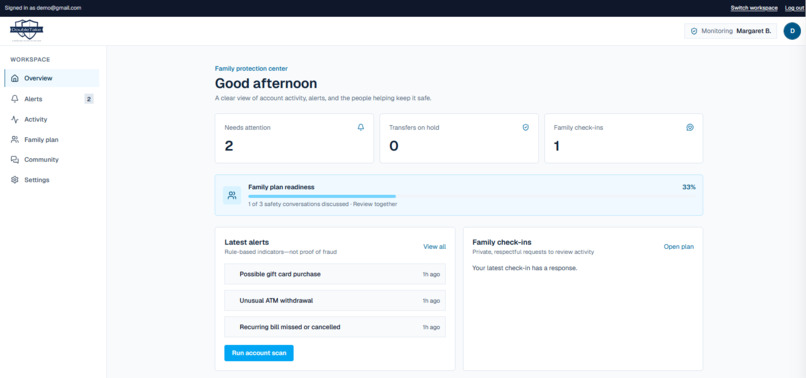Click the Family plan readiness title
The height and width of the screenshot is (378, 806).
(281, 187)
